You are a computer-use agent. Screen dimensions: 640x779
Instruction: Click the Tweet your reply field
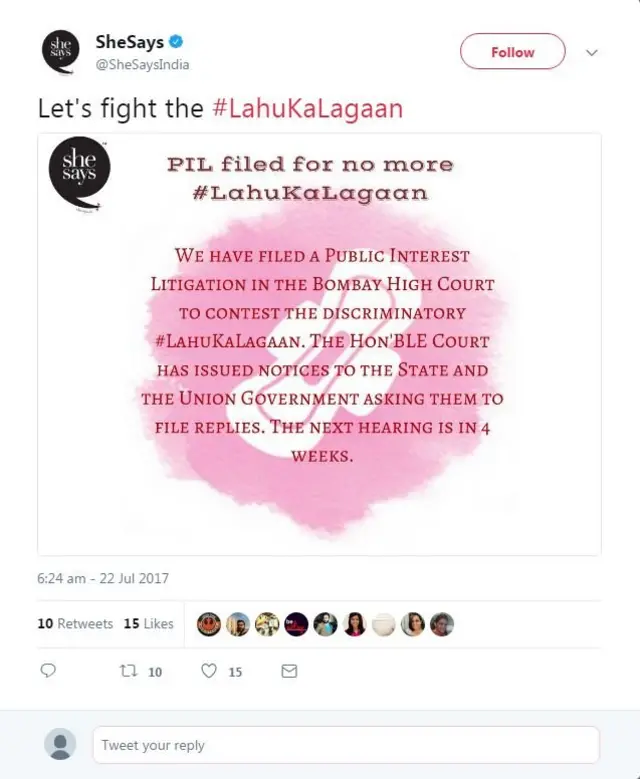[346, 745]
